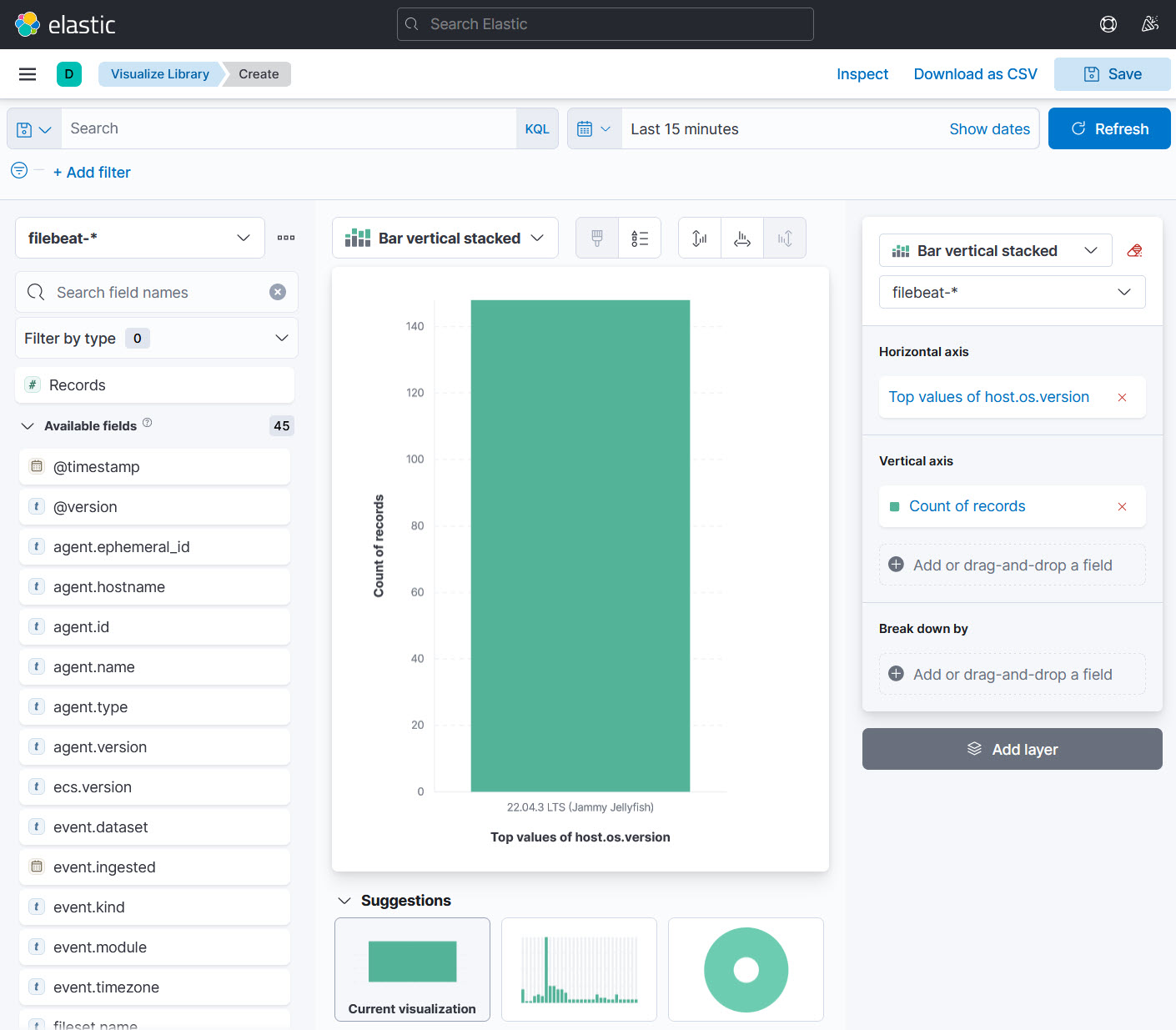Click the help lifebuoy icon in header
This screenshot has height=1030, width=1176.
[x=1108, y=24]
